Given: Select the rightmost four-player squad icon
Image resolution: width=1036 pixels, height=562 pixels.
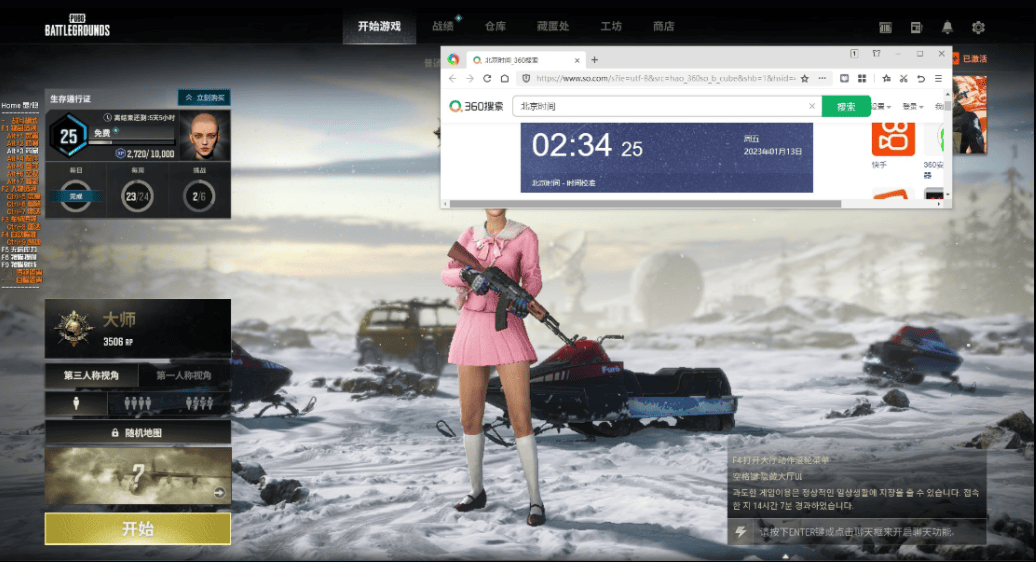Looking at the screenshot, I should tap(200, 403).
